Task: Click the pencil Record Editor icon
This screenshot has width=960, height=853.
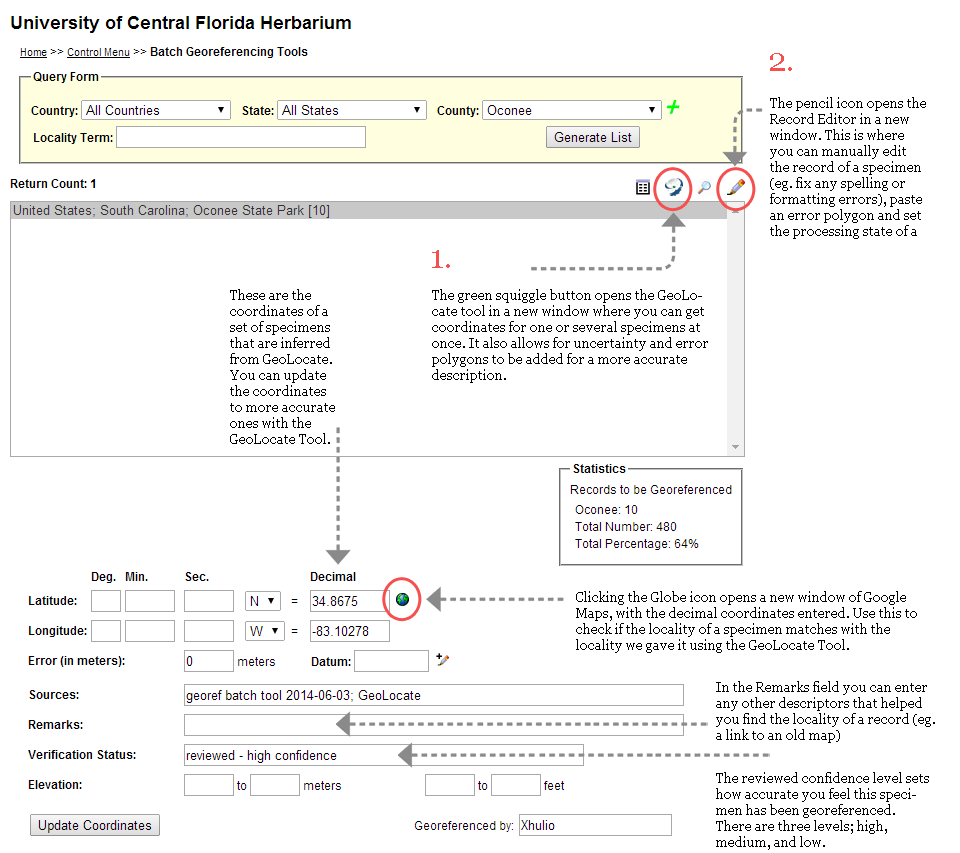Action: (x=736, y=187)
